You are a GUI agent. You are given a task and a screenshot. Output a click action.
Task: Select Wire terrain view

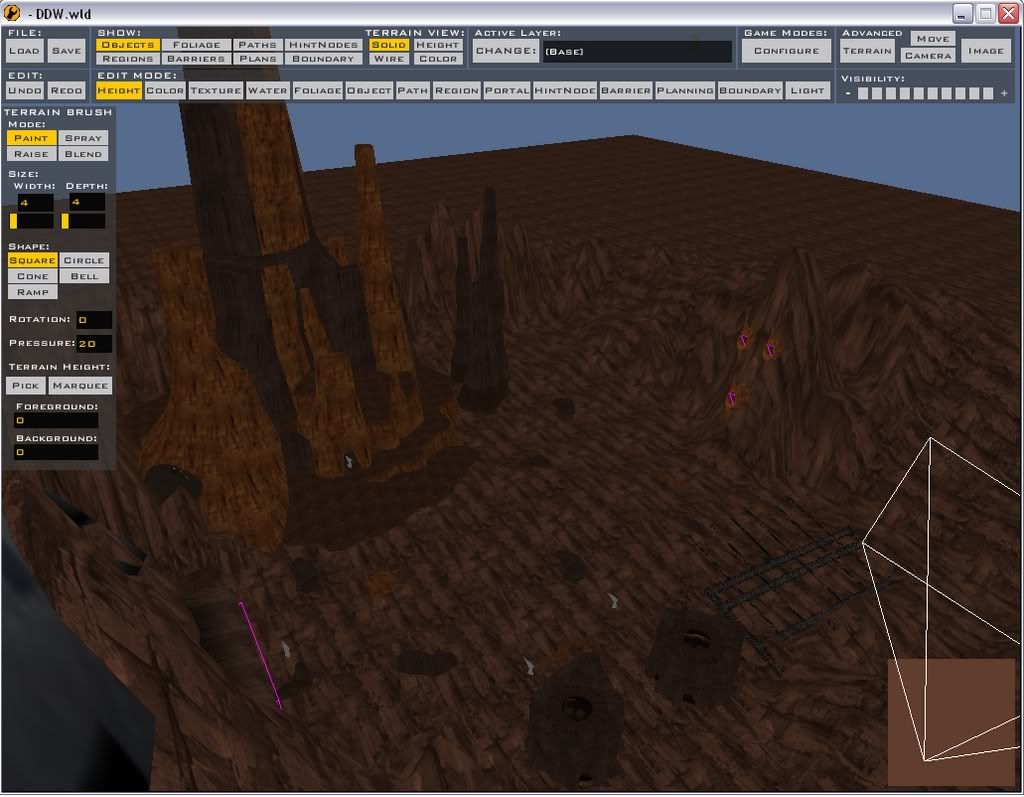tap(389, 59)
